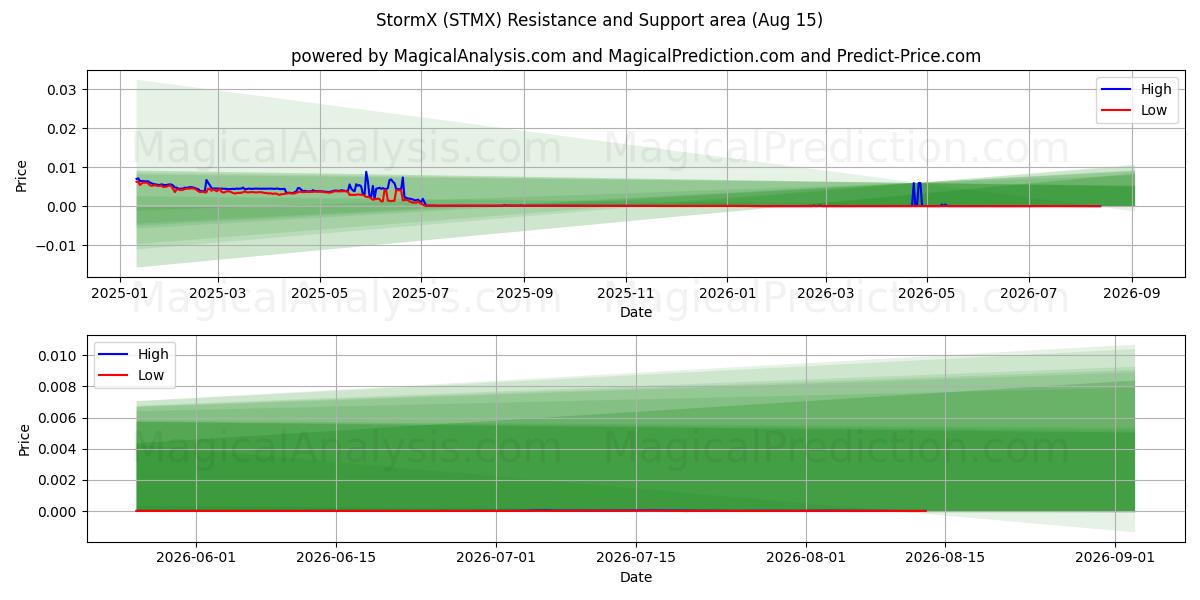Click the chart title 'StormX (STMX) Resistance and Support area (Aug 15)'
Image resolution: width=1200 pixels, height=600 pixels.
pyautogui.click(x=600, y=20)
